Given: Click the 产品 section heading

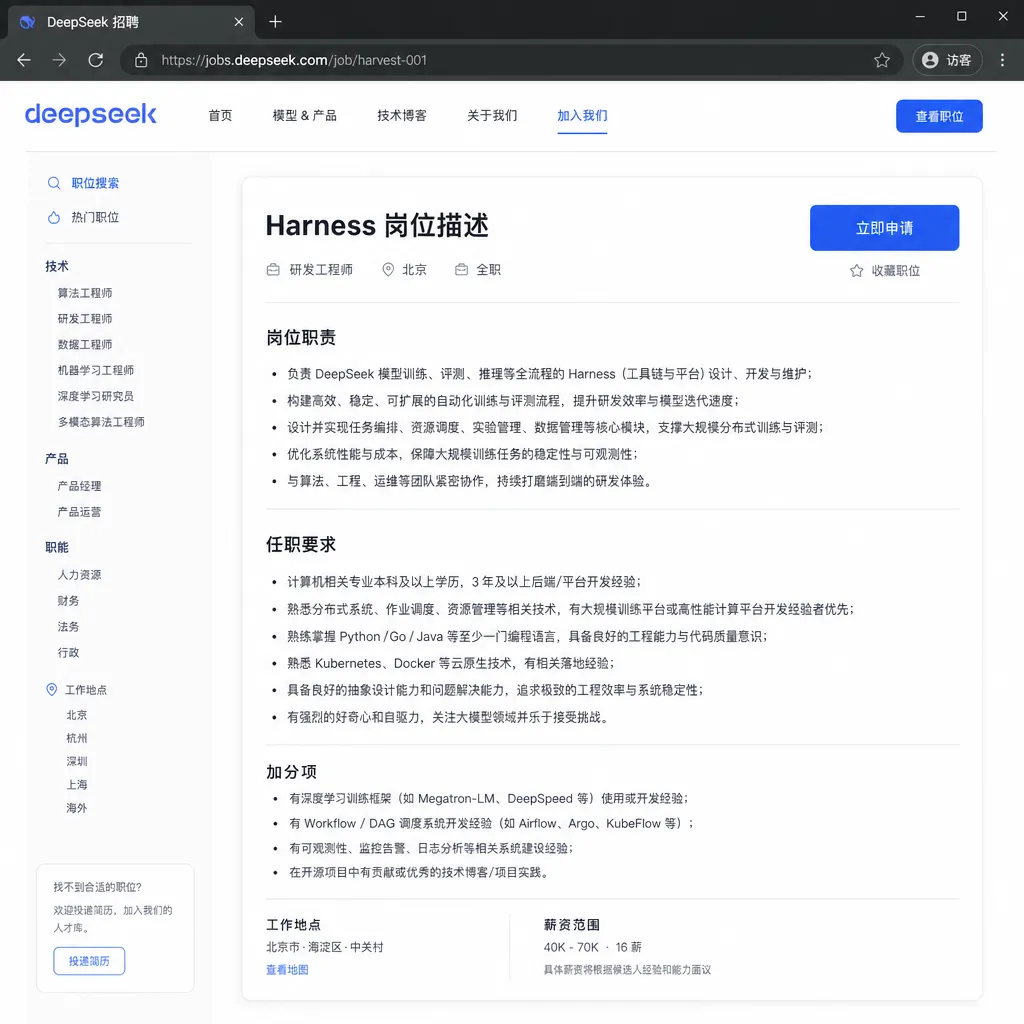Looking at the screenshot, I should (x=57, y=458).
